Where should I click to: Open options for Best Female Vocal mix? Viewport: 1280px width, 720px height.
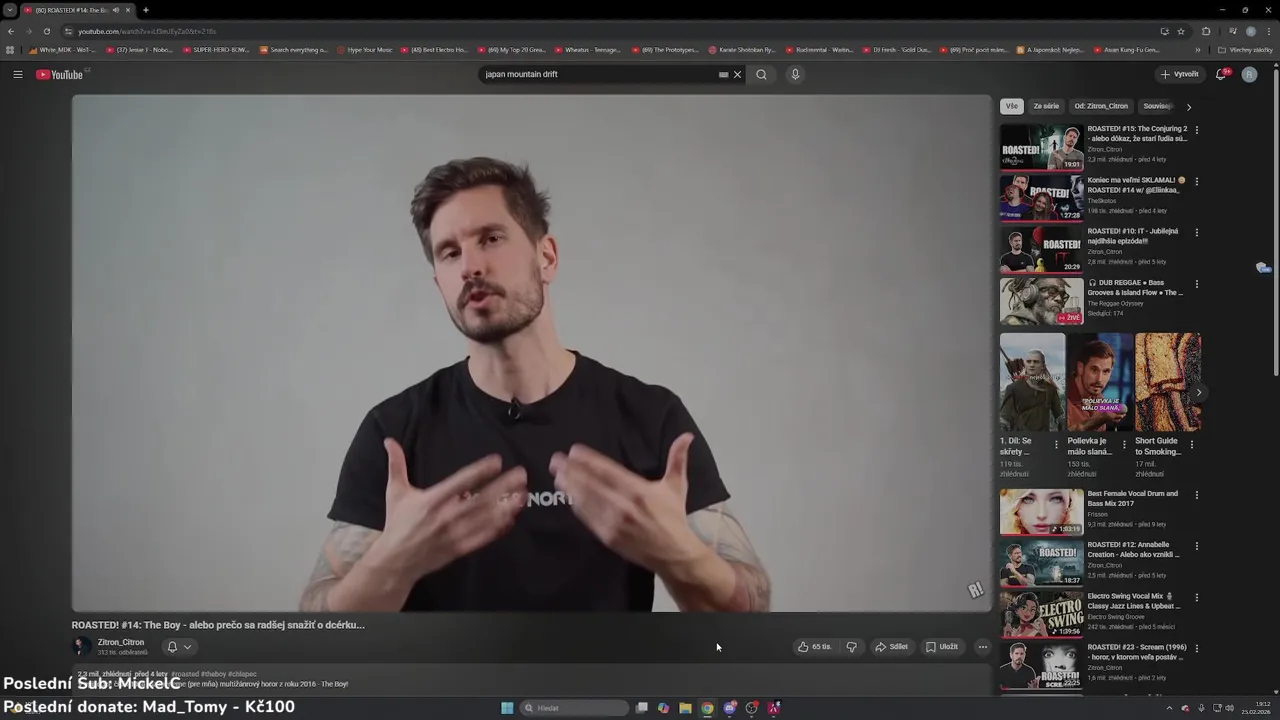point(1196,495)
